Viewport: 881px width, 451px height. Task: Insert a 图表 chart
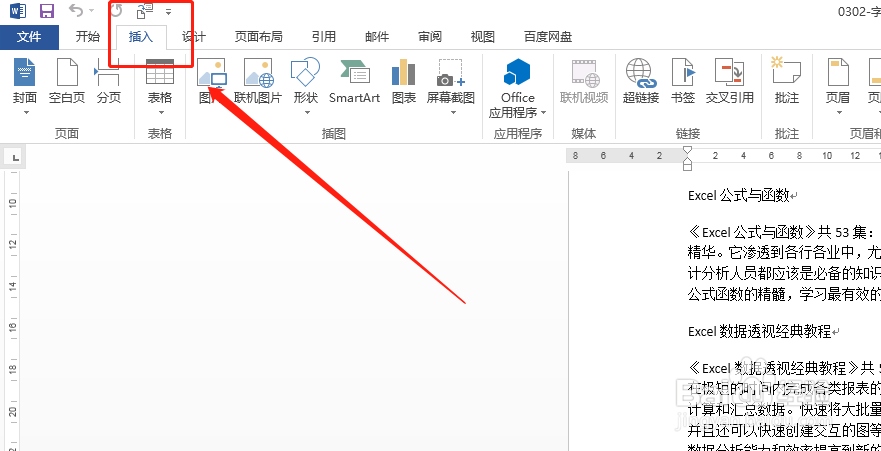tap(403, 81)
